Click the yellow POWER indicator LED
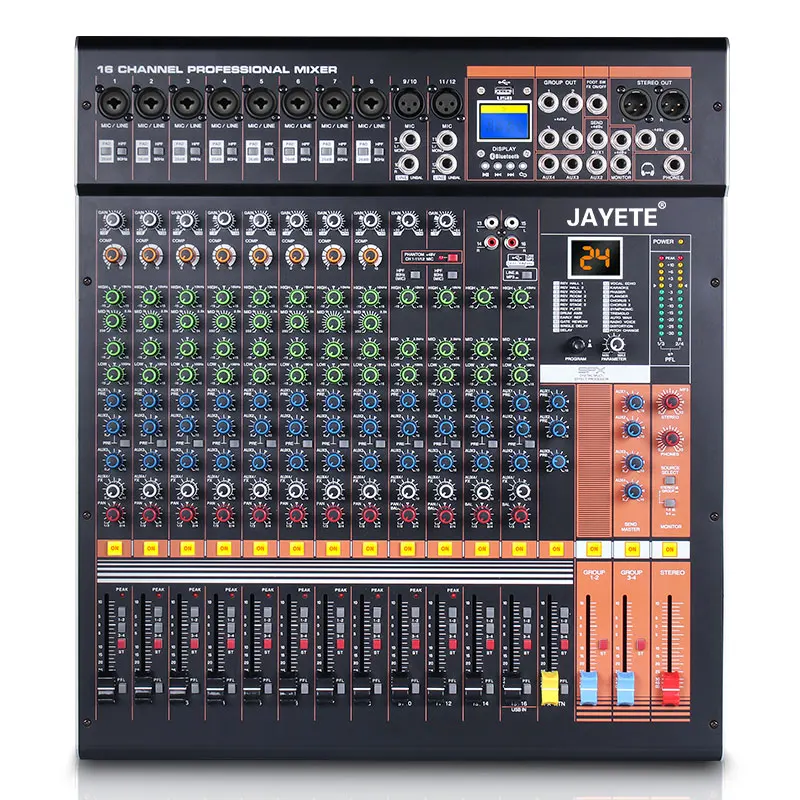The image size is (800, 800). pos(681,241)
